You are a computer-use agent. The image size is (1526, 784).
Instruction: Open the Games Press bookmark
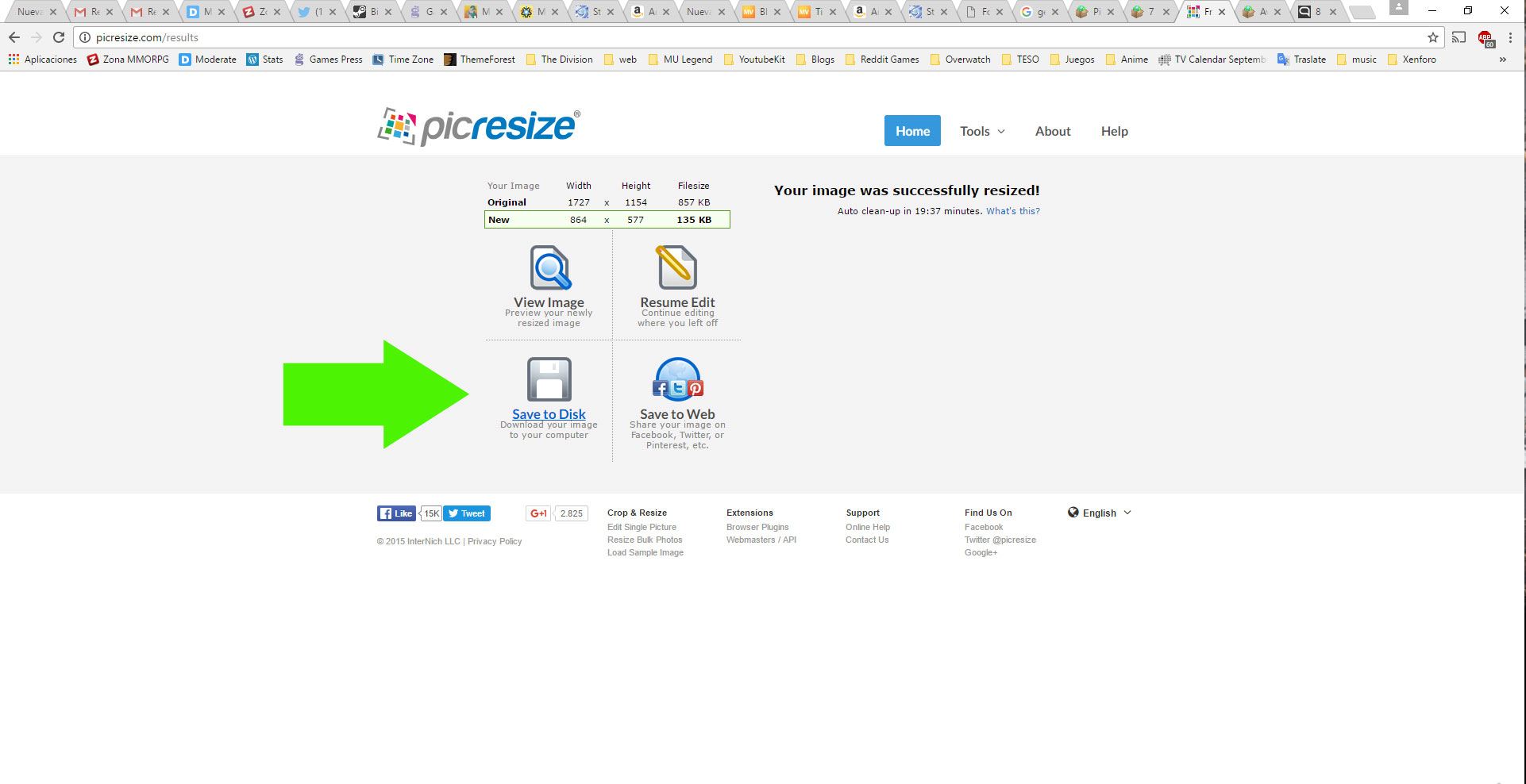tap(328, 60)
